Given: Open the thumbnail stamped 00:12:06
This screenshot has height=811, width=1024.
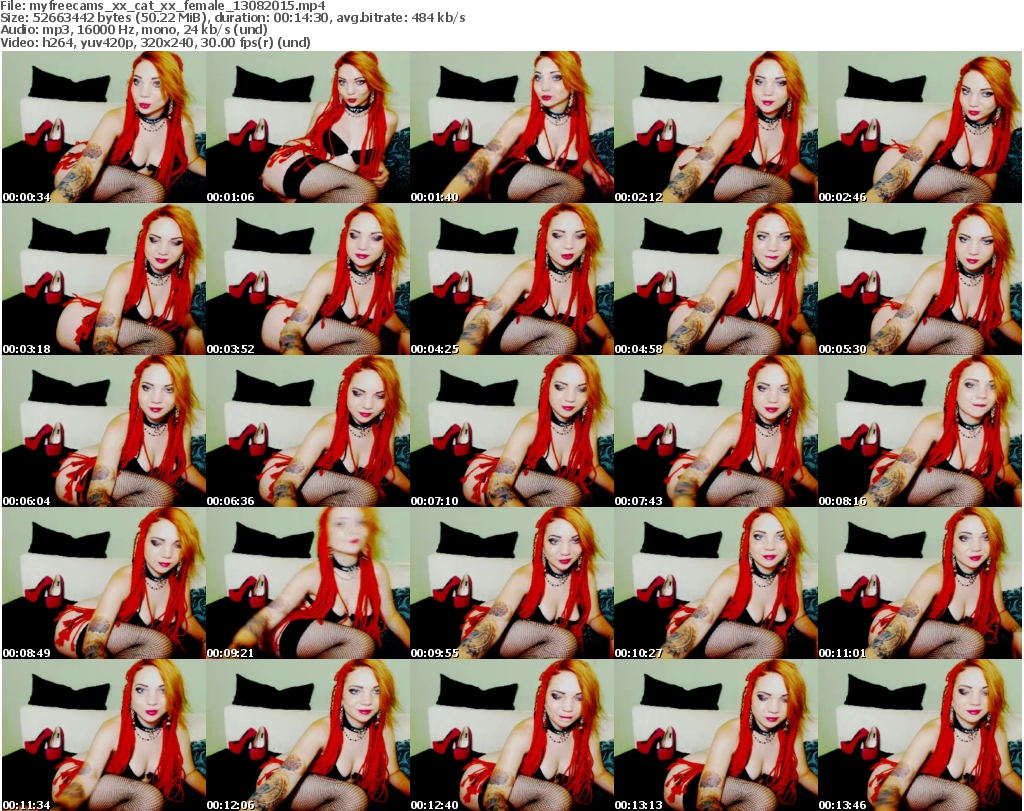Looking at the screenshot, I should tap(308, 735).
